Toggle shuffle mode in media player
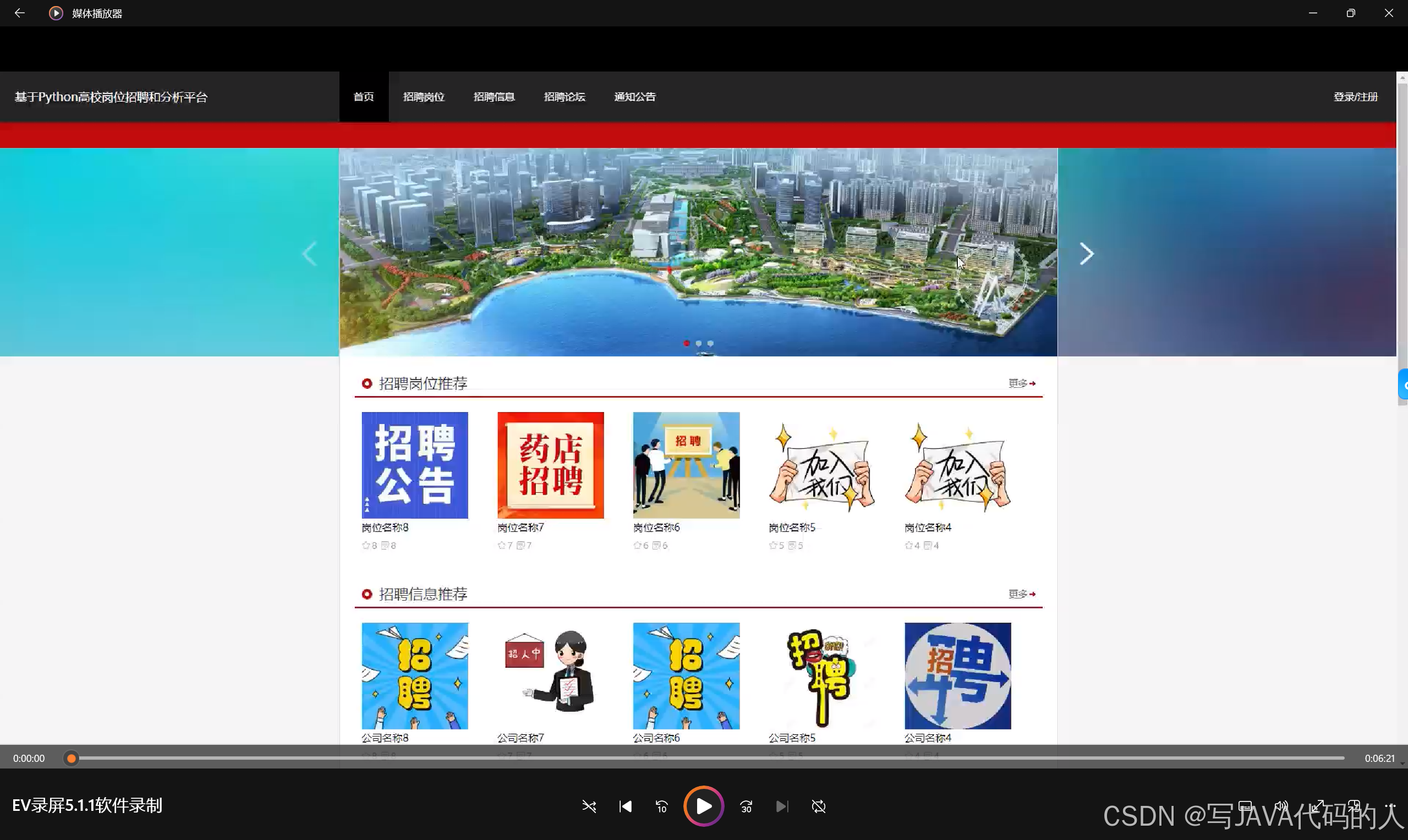1408x840 pixels. (x=589, y=806)
